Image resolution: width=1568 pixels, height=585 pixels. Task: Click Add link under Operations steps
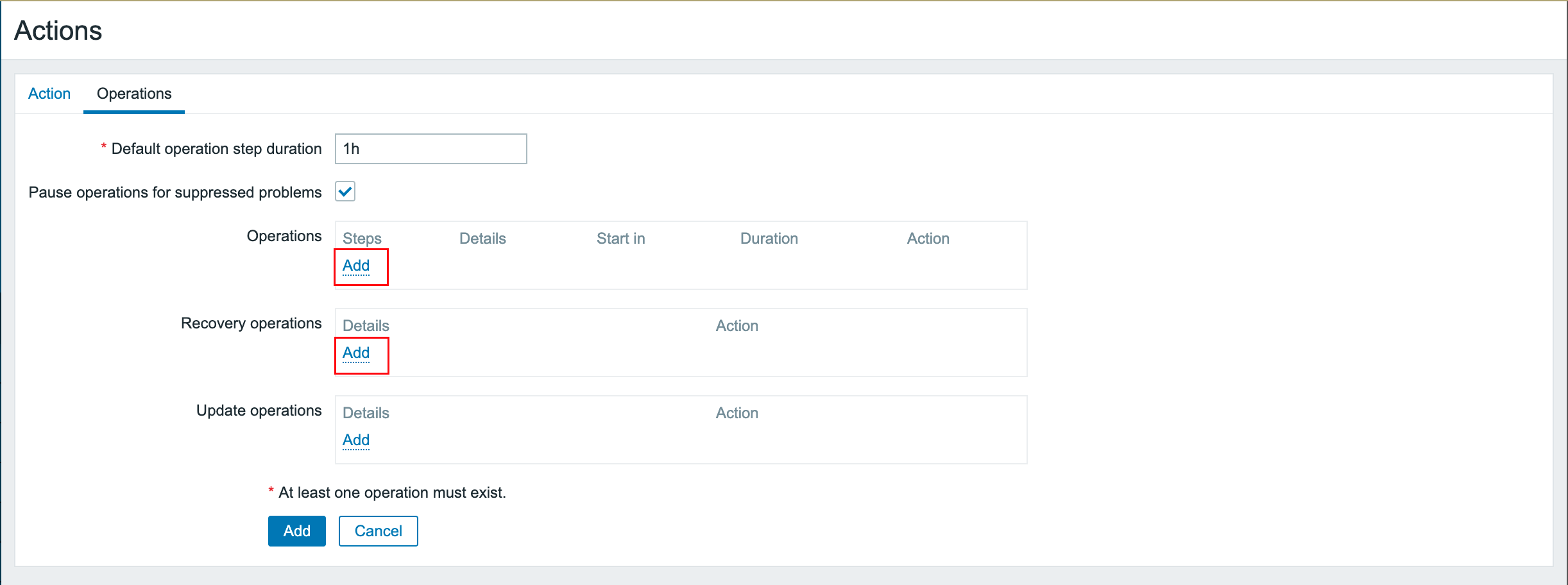coord(356,266)
